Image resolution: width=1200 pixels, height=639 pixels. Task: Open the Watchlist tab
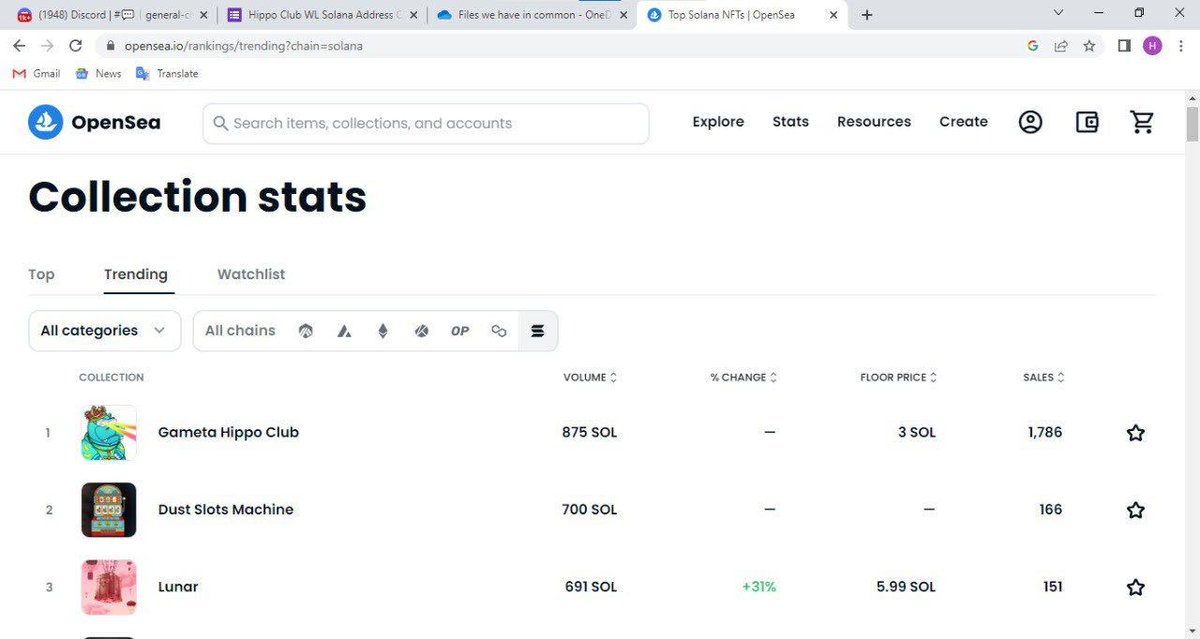pos(251,274)
